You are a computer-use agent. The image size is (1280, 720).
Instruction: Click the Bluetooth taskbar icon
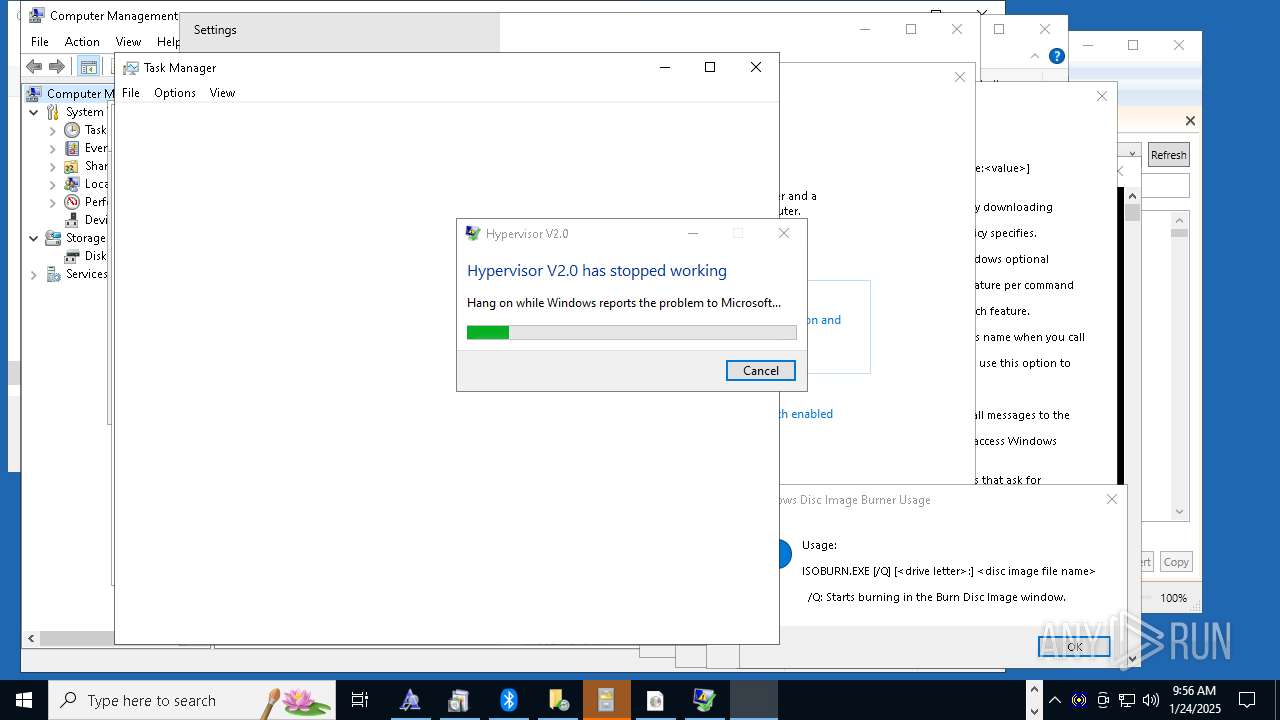tap(508, 700)
